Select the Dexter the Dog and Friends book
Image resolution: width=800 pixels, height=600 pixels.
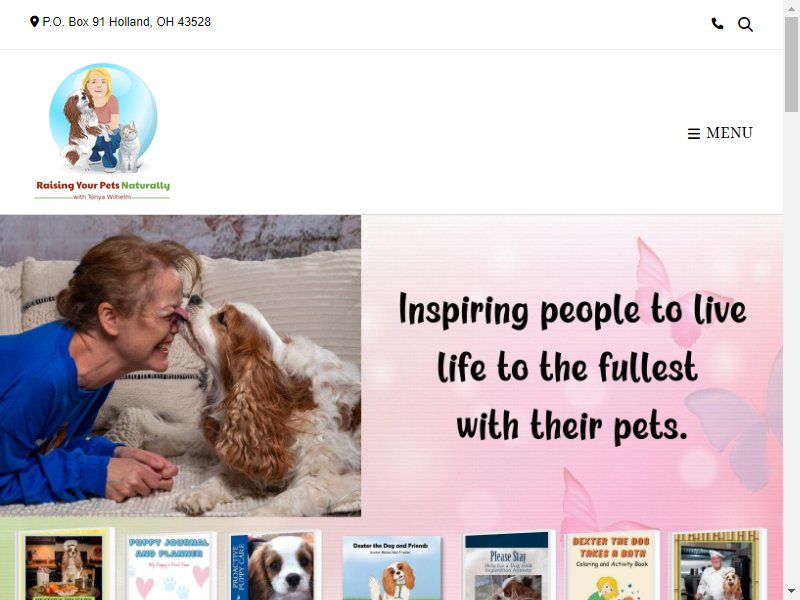tap(391, 567)
